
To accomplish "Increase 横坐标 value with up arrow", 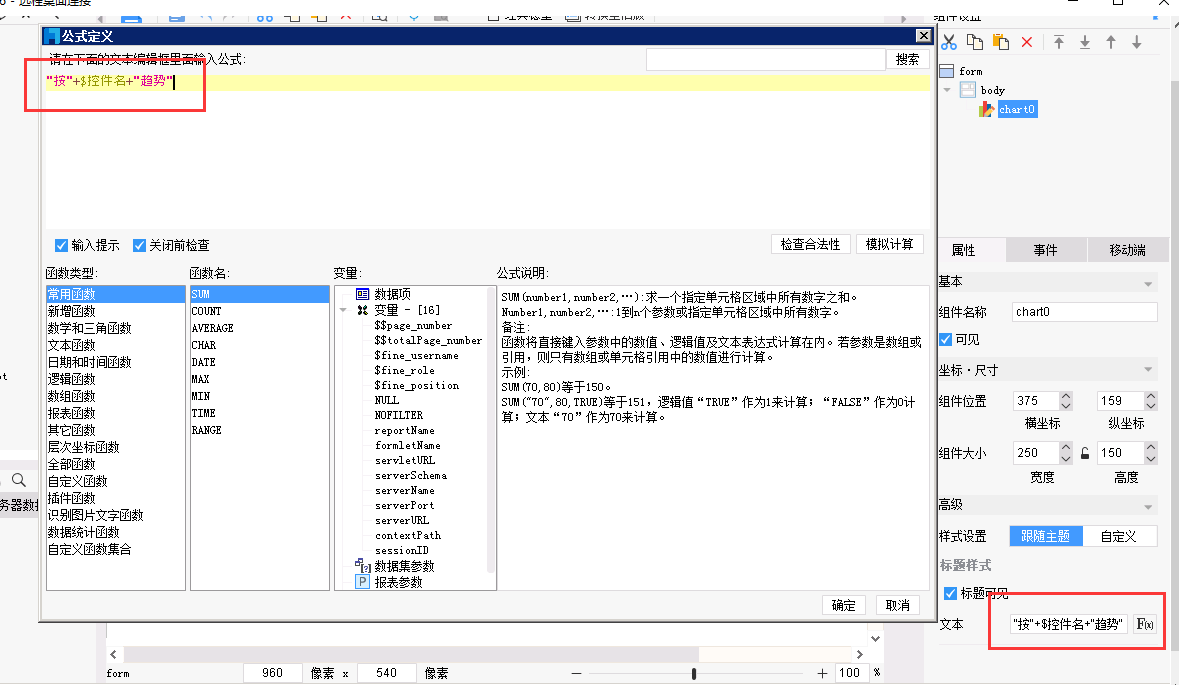I will [x=1065, y=396].
